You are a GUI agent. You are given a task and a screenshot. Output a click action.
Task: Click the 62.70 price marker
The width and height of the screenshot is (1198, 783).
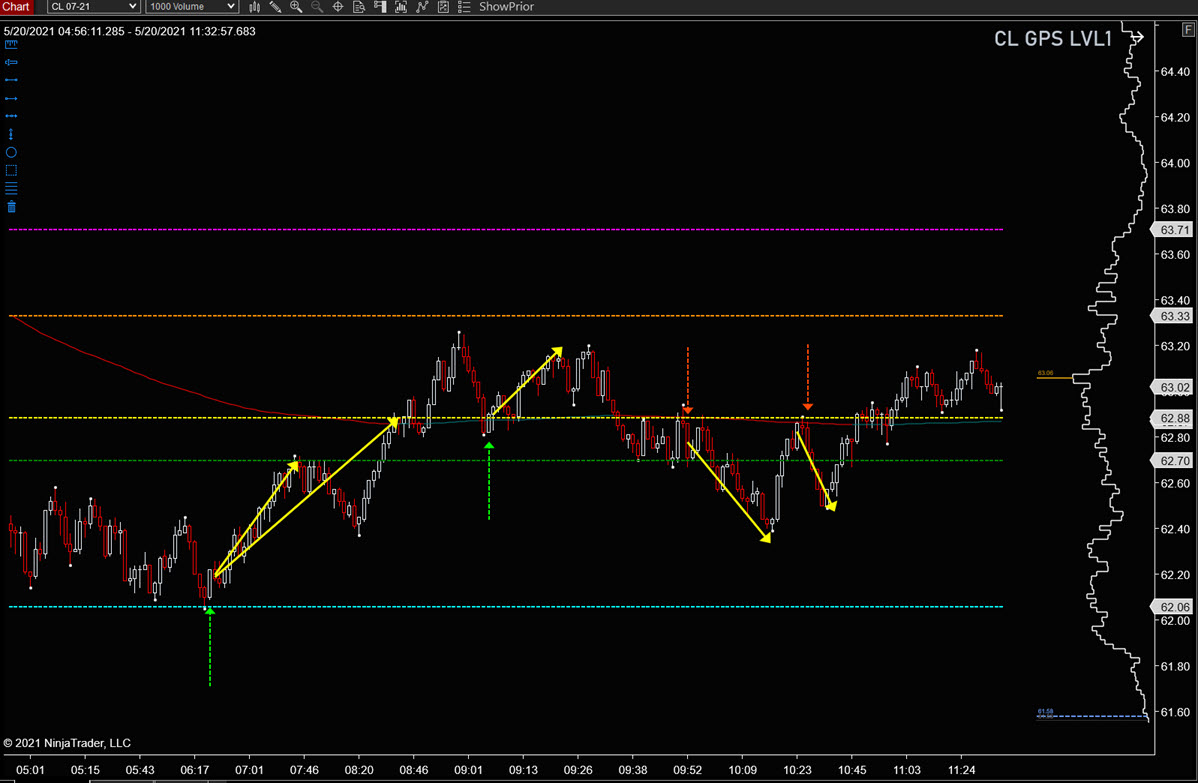1173,461
